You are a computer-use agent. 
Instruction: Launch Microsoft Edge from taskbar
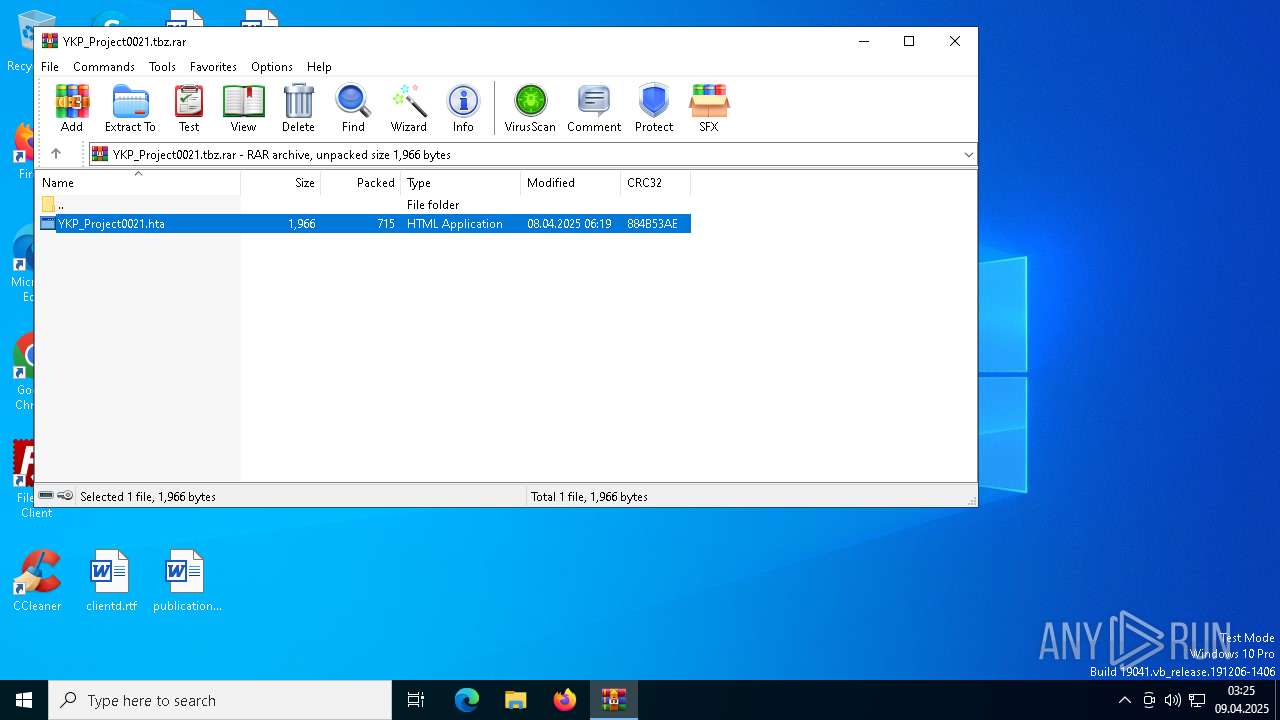click(x=467, y=700)
